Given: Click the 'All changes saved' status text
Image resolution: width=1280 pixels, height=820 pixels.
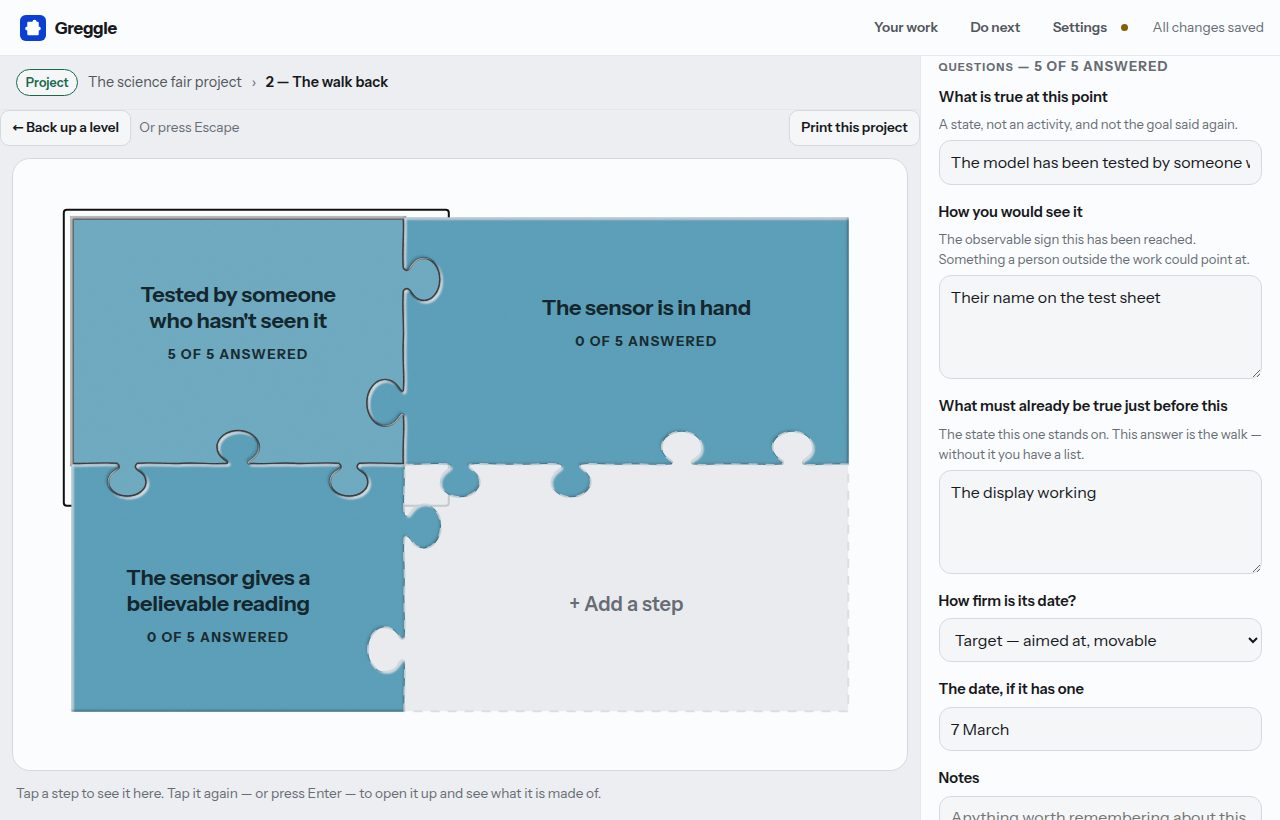Looking at the screenshot, I should (x=1208, y=27).
